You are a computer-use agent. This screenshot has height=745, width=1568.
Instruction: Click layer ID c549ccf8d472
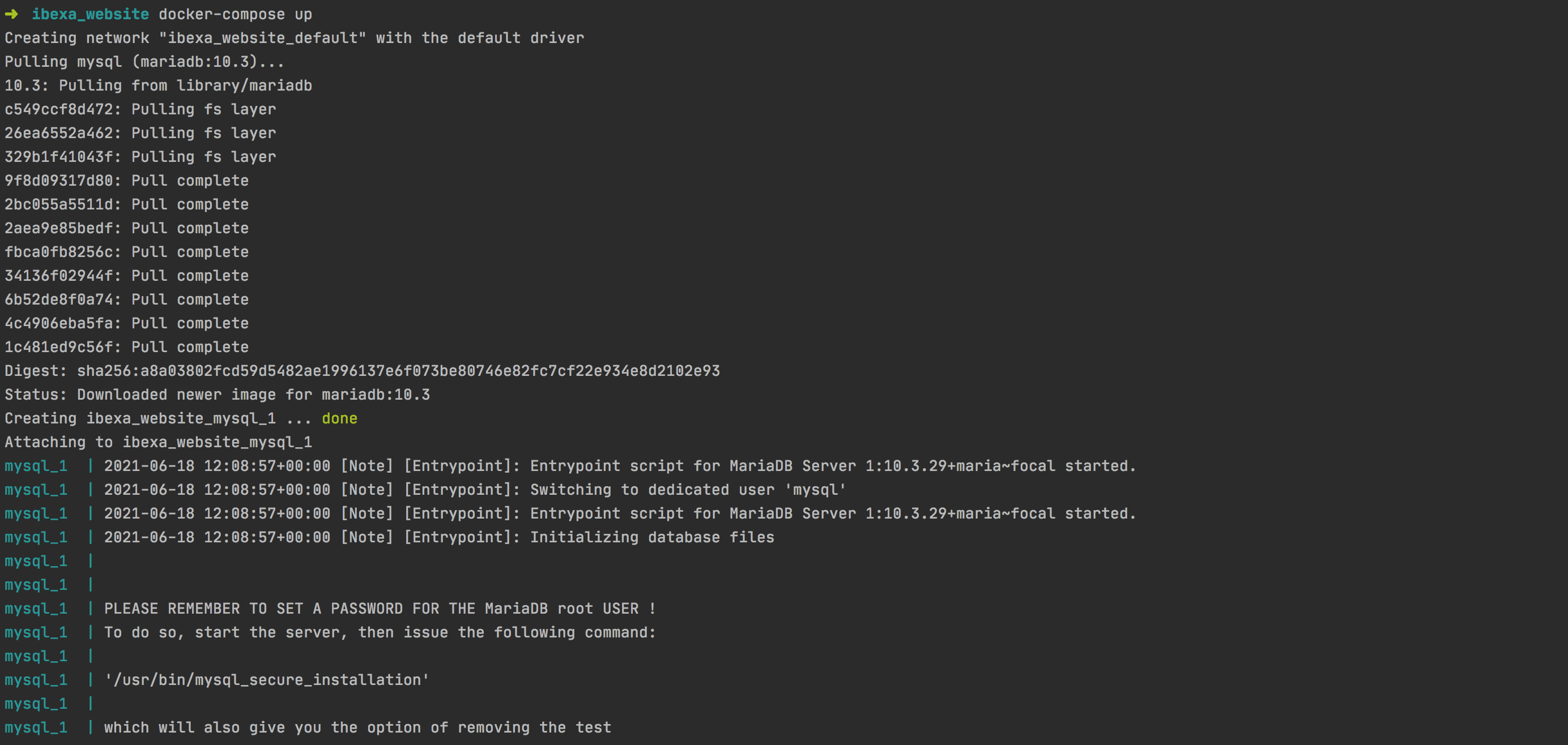59,109
